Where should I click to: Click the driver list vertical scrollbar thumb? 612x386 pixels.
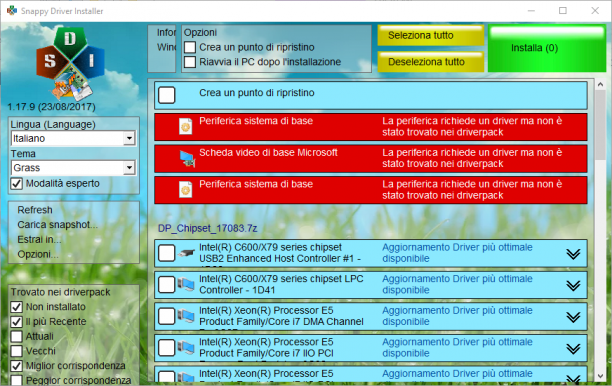(600, 125)
